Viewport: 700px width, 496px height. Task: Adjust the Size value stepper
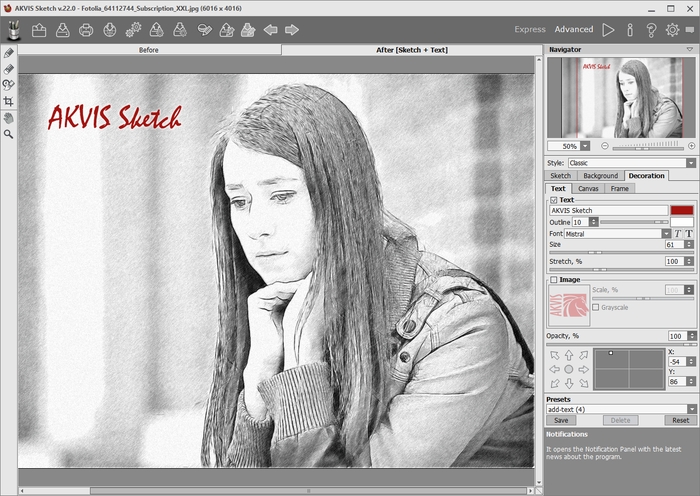689,244
